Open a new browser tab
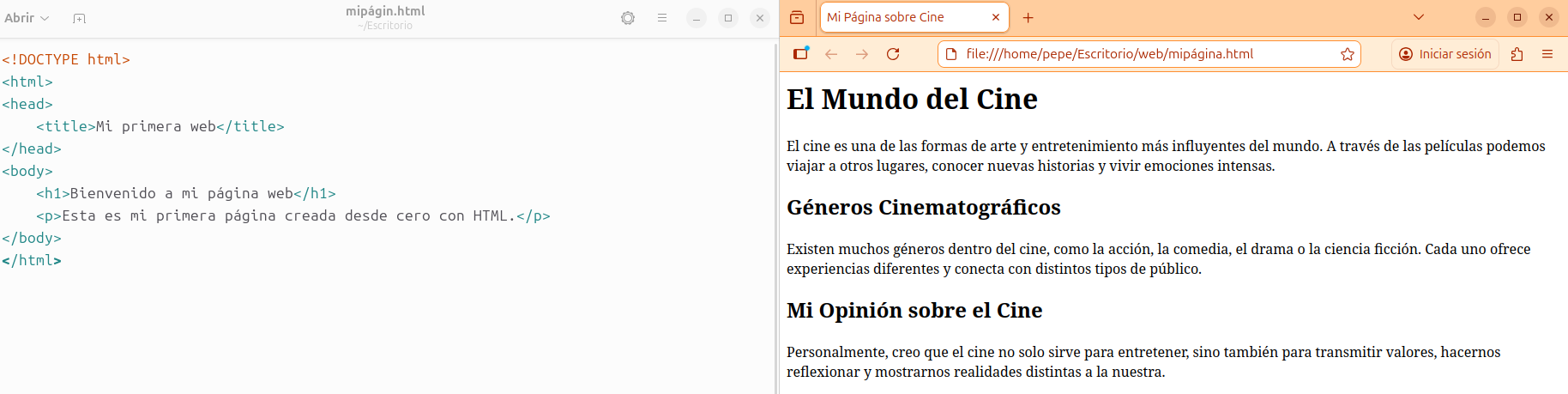This screenshot has height=394, width=1568. [1028, 17]
